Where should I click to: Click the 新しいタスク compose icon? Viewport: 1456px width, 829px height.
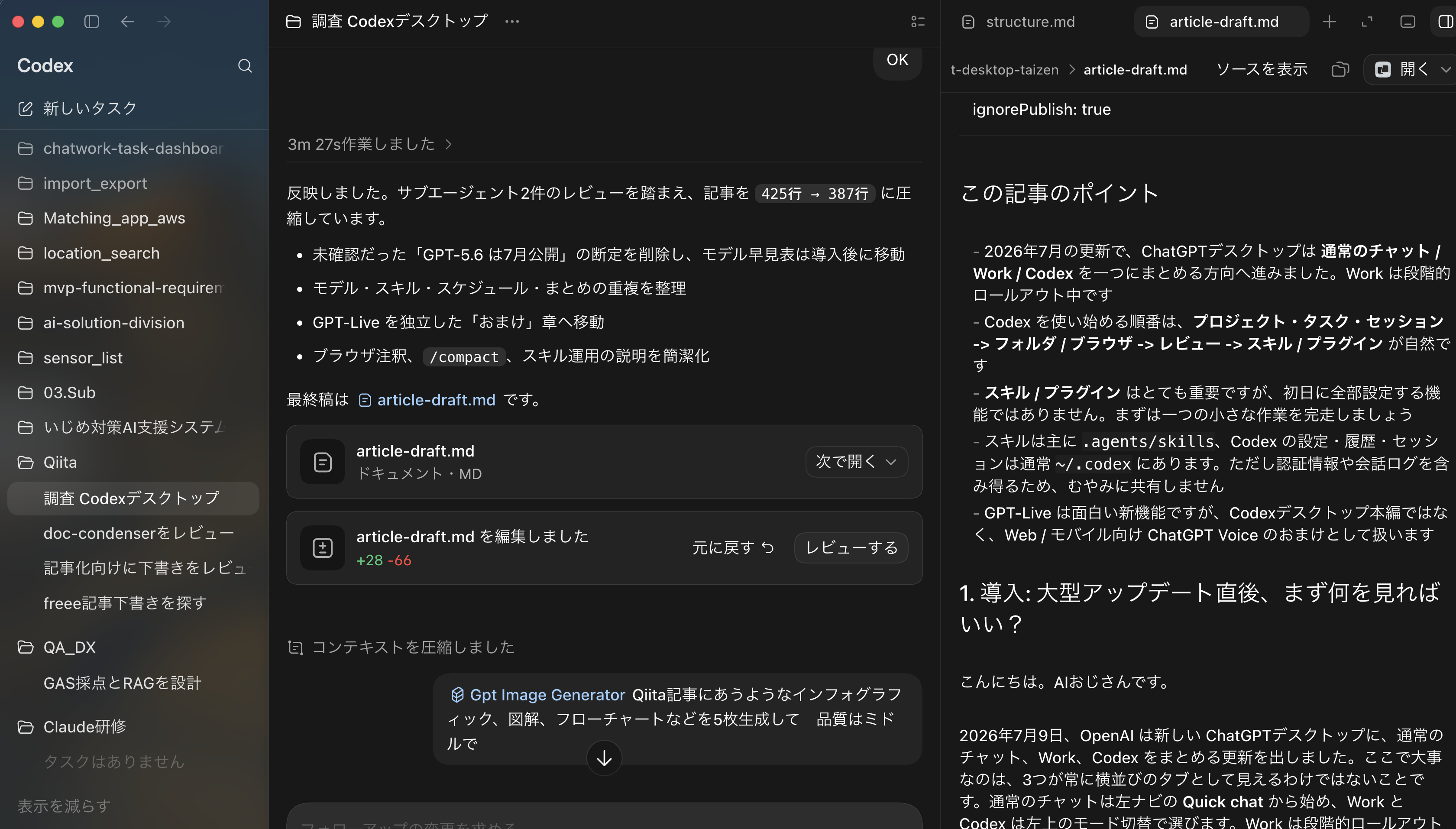[26, 108]
